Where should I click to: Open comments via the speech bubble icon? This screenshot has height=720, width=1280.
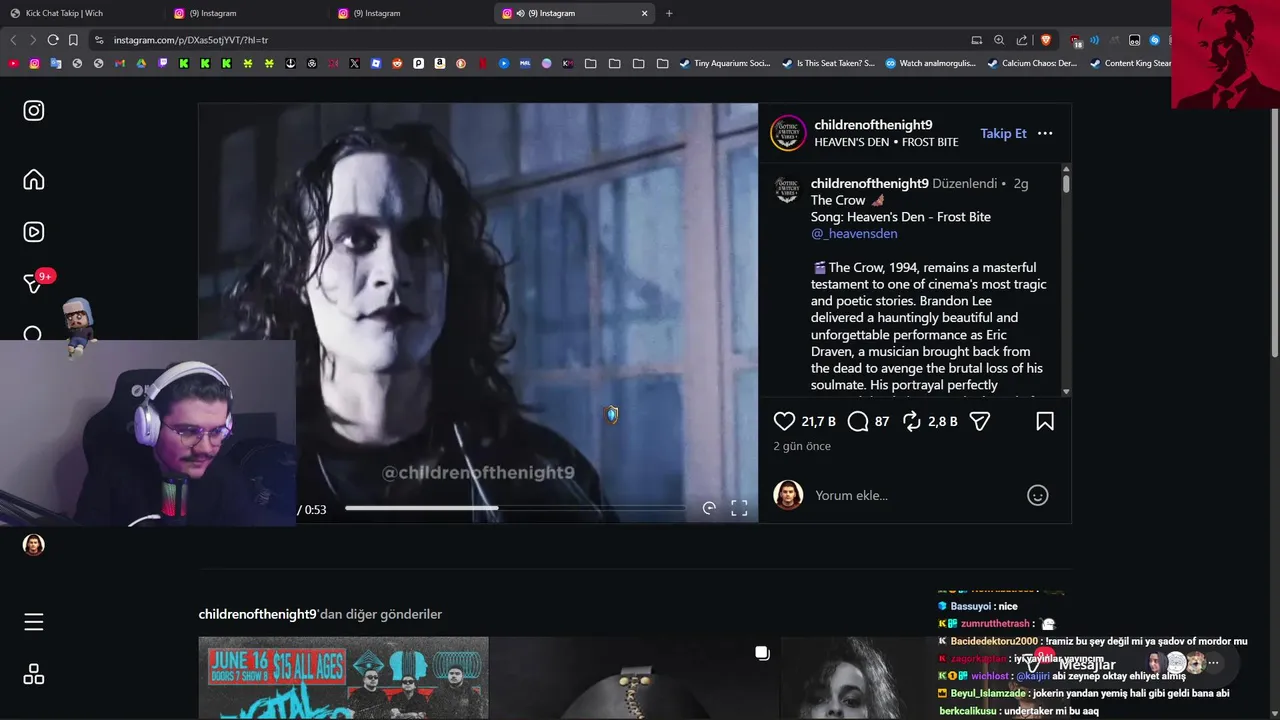tap(858, 422)
